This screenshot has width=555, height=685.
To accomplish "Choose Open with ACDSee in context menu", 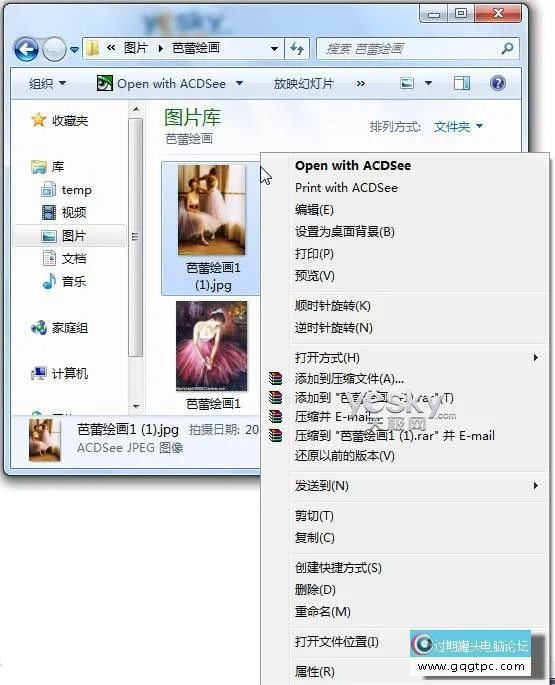I will point(353,166).
